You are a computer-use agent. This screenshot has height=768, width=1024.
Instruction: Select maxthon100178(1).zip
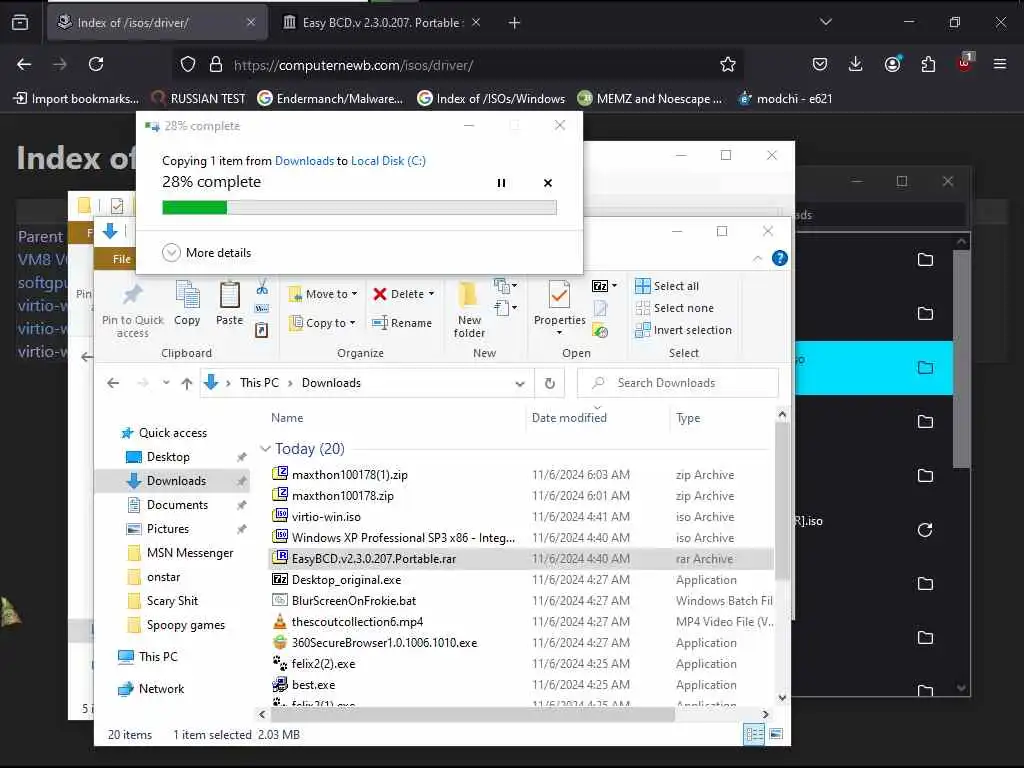coord(349,475)
